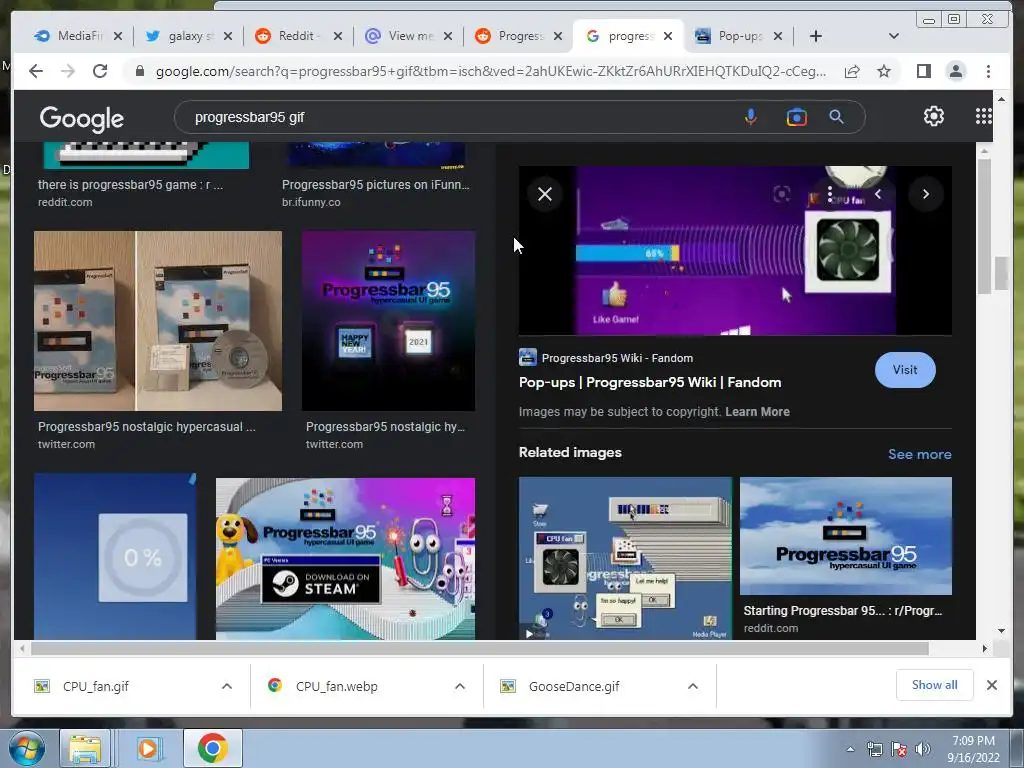Open the Chrome profile avatar
1024x768 pixels.
point(955,71)
